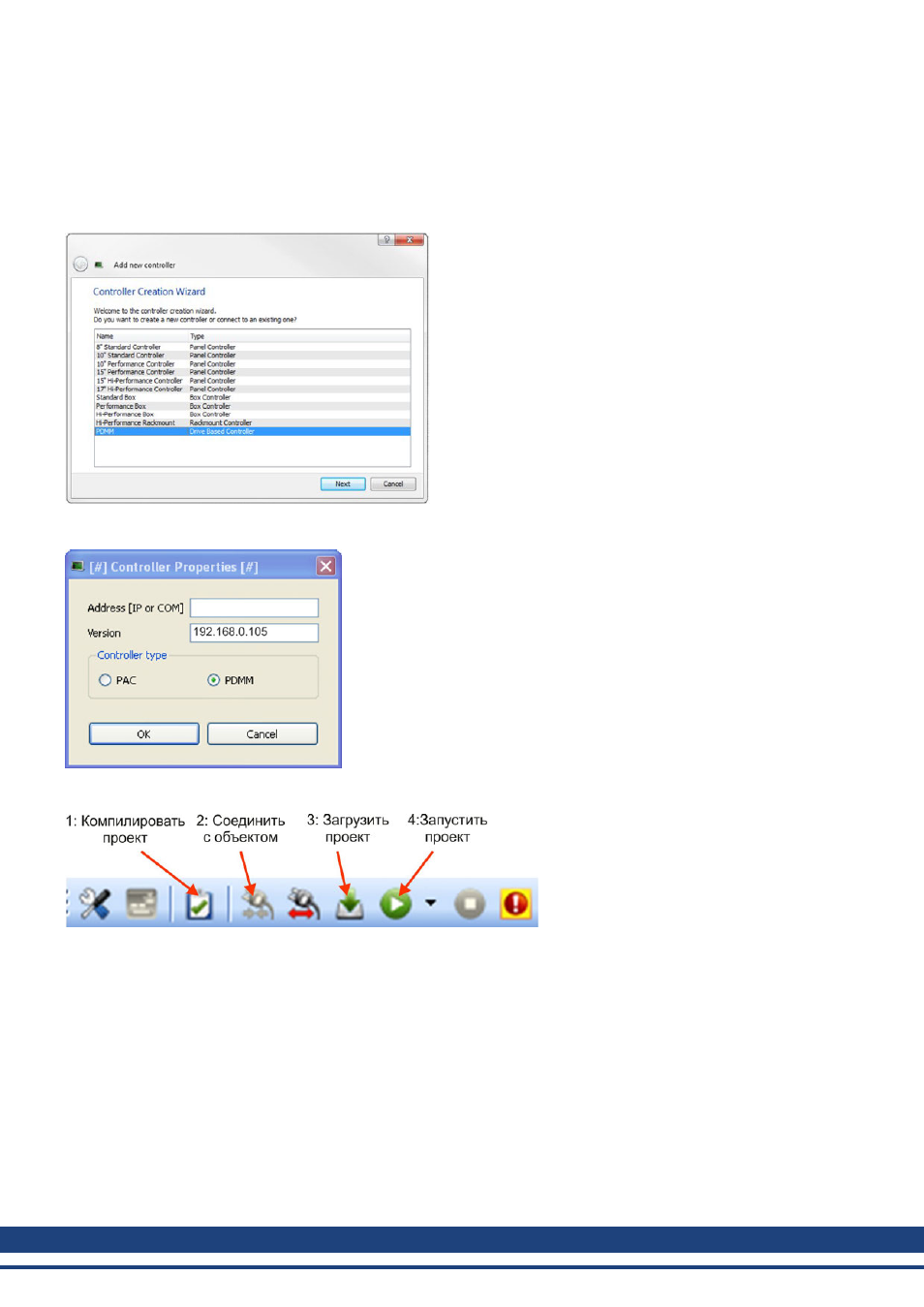The height and width of the screenshot is (1307, 924).
Task: Close the Controller Properties dialog
Action: (326, 566)
